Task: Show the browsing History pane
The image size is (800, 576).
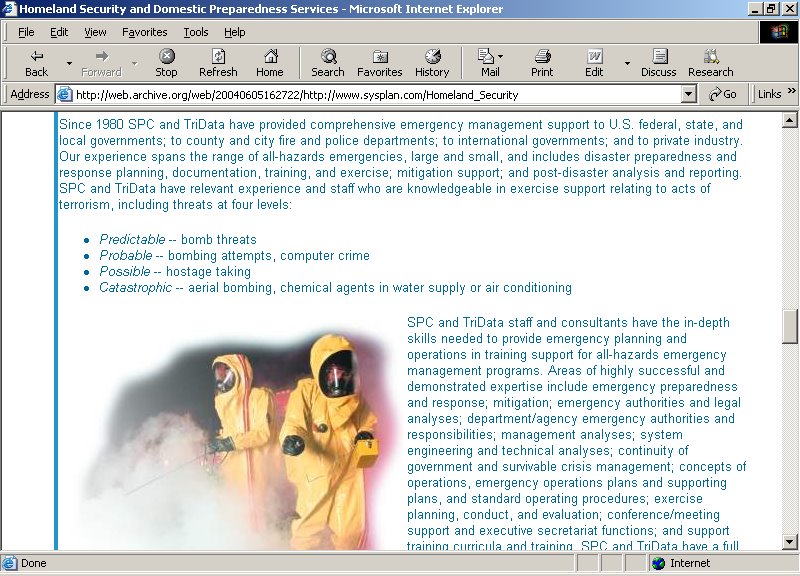Action: click(x=432, y=56)
